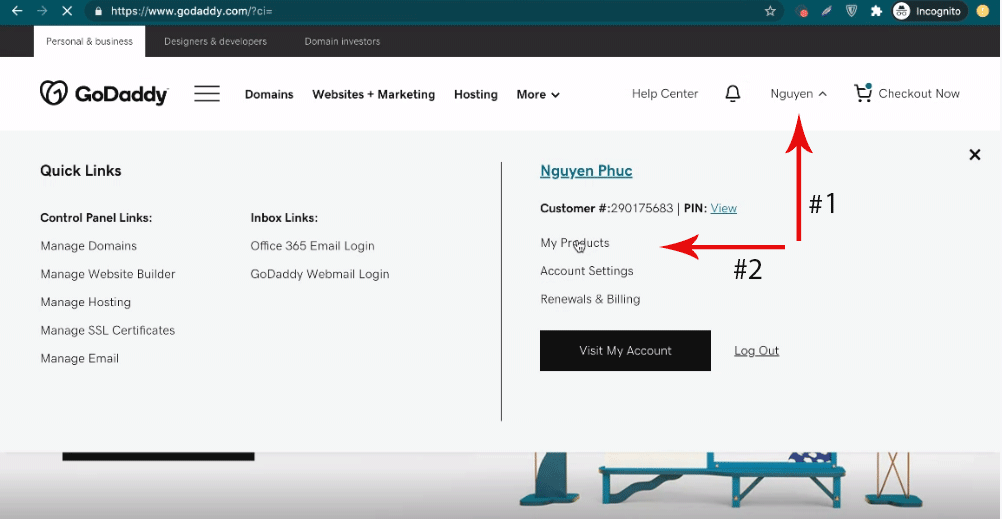Screen dimensions: 1002x519
Task: Click the padlock site info icon
Action: pyautogui.click(x=98, y=11)
